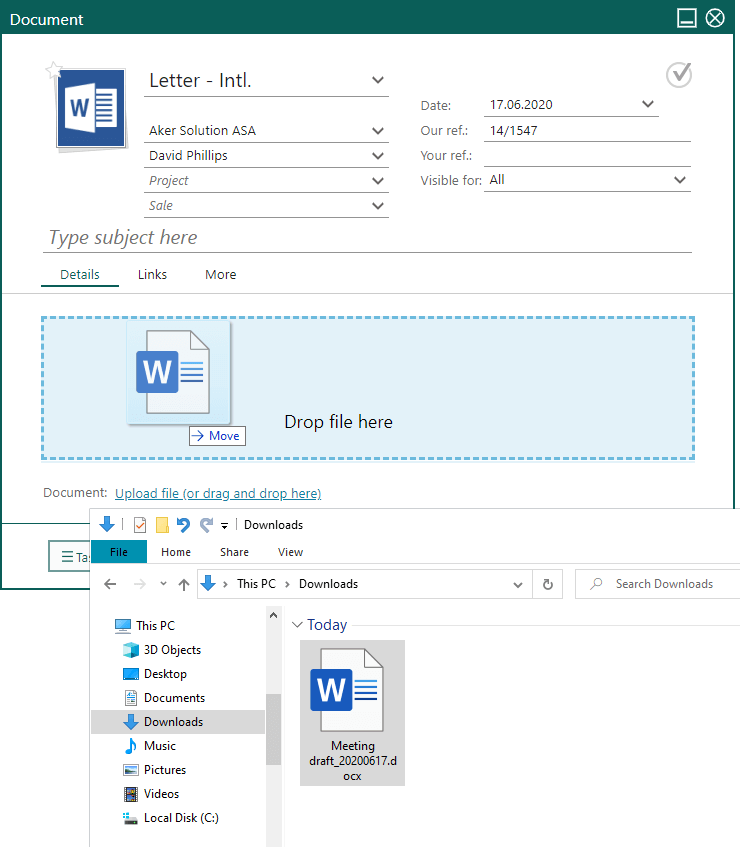Open the Sale dropdown
The width and height of the screenshot is (740, 847).
point(378,206)
